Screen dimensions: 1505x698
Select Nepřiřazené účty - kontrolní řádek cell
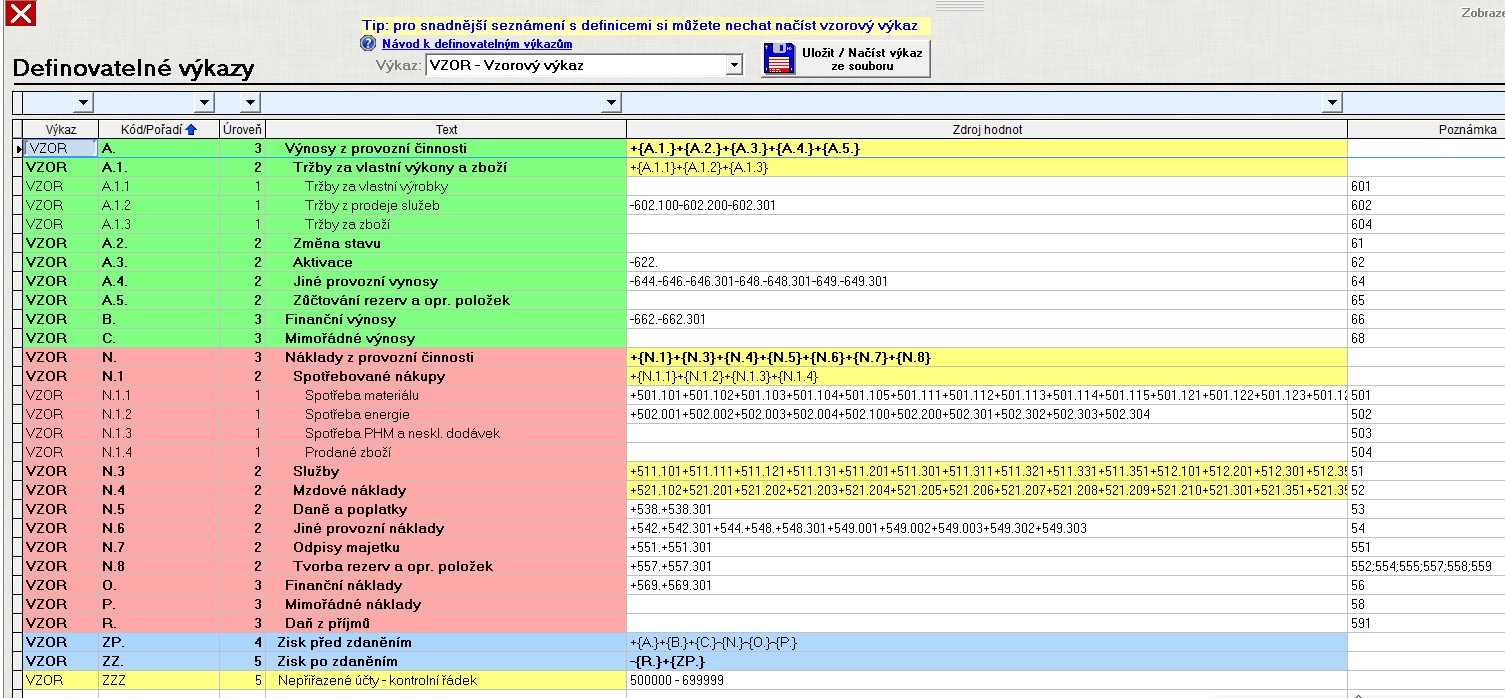[x=446, y=680]
